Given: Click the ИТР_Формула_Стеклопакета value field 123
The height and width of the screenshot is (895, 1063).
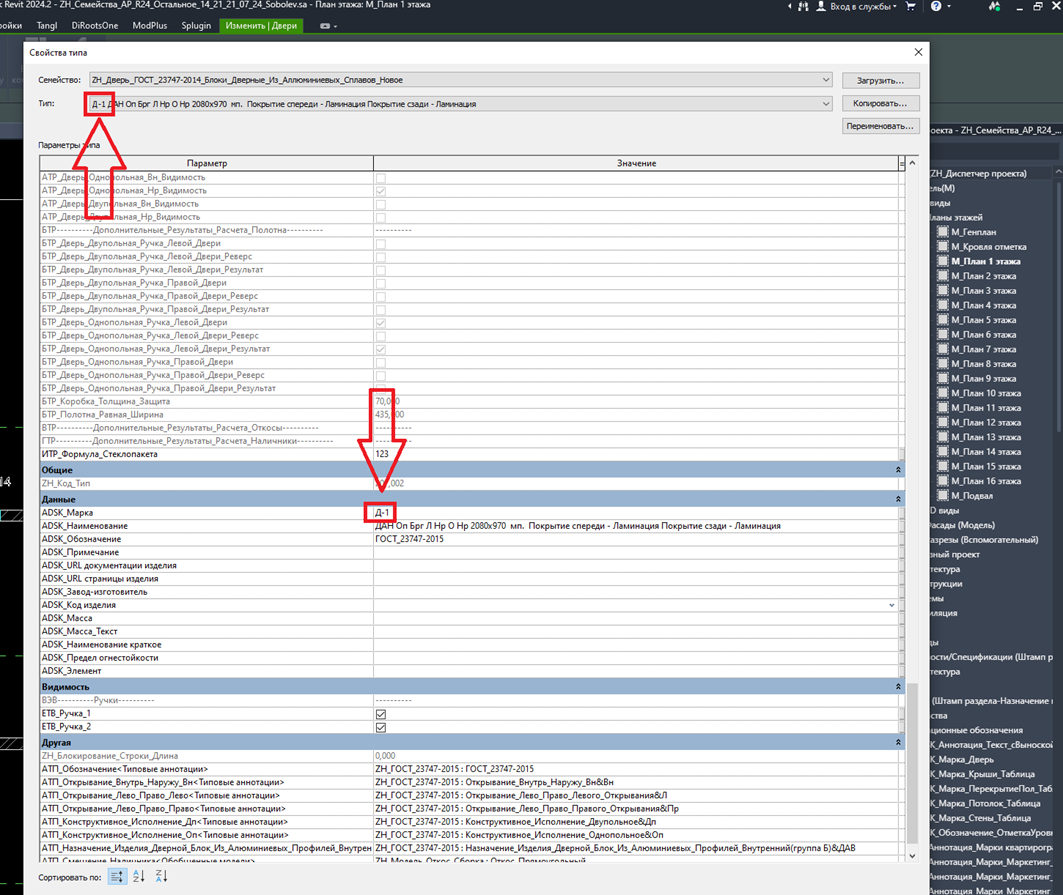Looking at the screenshot, I should click(x=638, y=454).
